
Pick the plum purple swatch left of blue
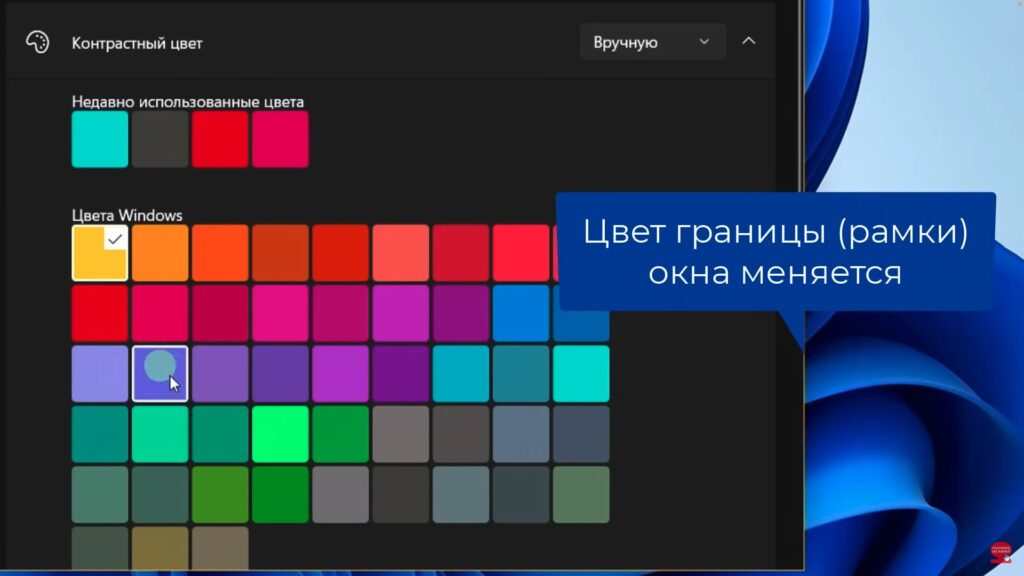(460, 313)
